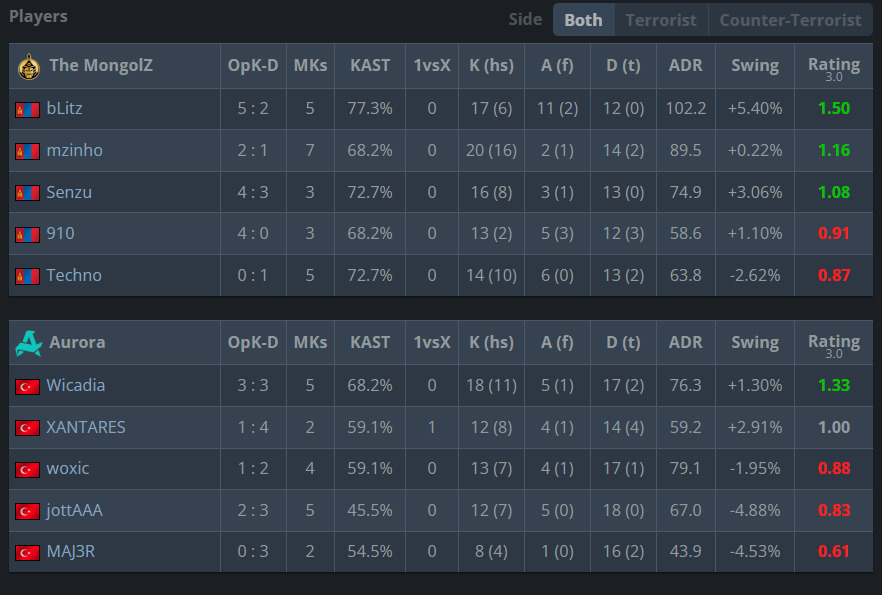Click Senzu's green 1.08 rating value
882x595 pixels.
pos(834,192)
